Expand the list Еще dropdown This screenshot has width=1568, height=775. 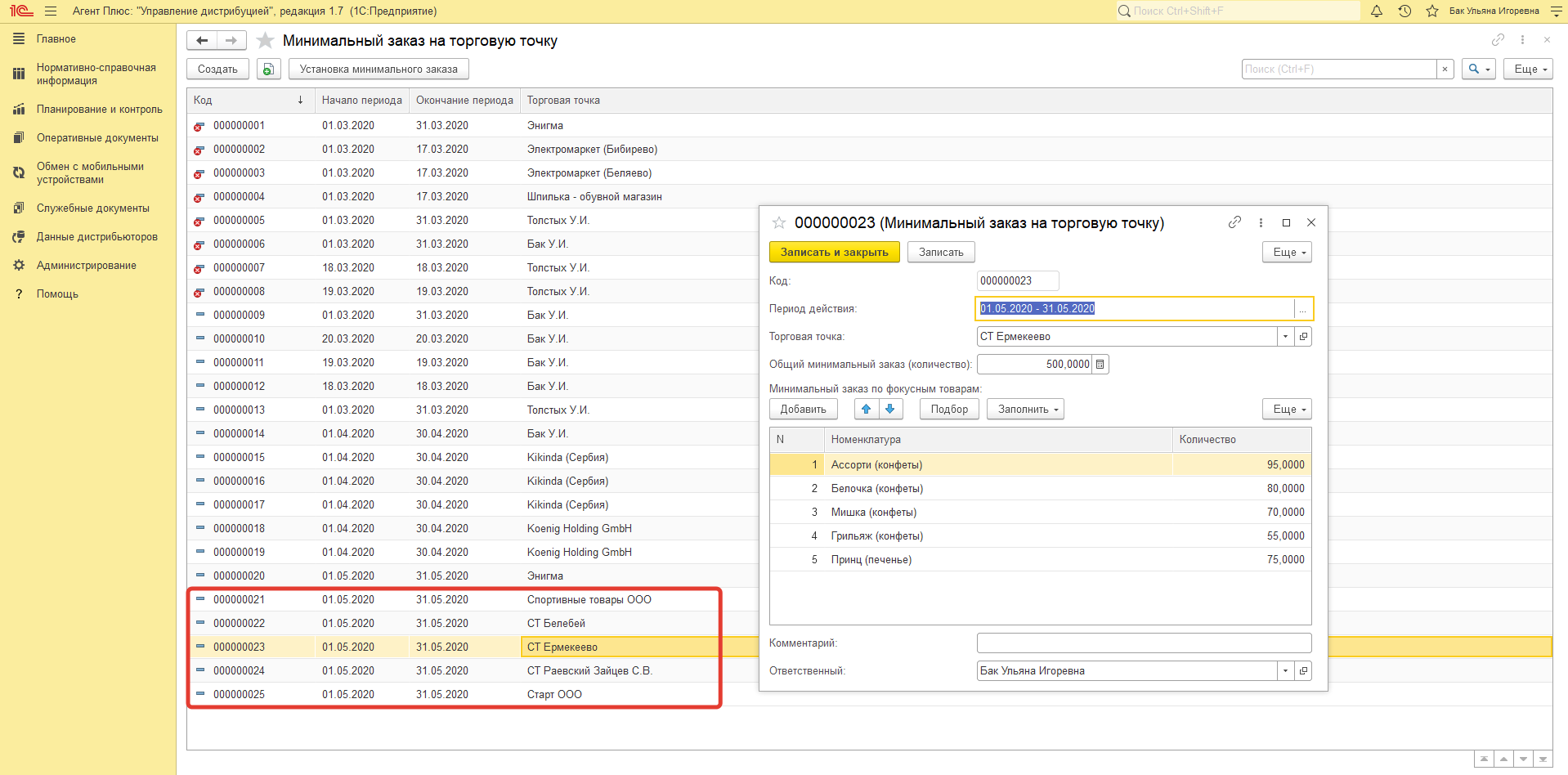pyautogui.click(x=1528, y=69)
